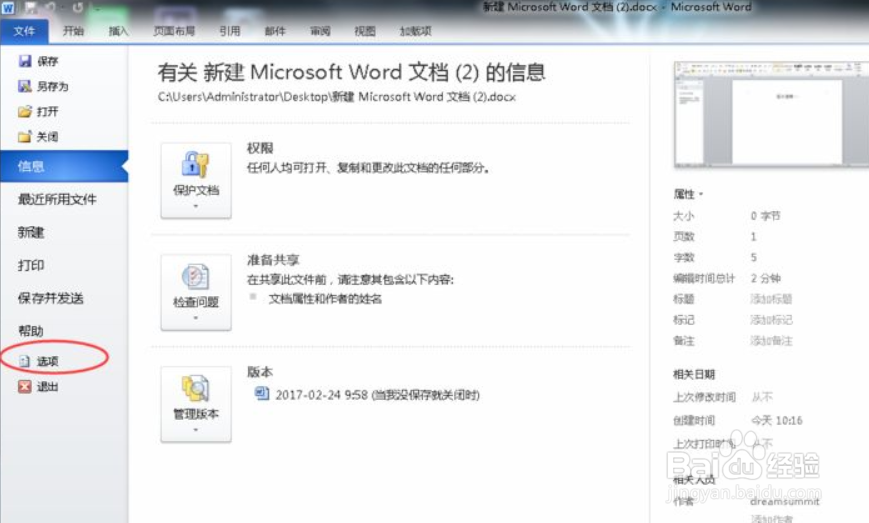Open the 保护文档 protect document dropdown
This screenshot has width=869, height=523.
click(x=196, y=181)
